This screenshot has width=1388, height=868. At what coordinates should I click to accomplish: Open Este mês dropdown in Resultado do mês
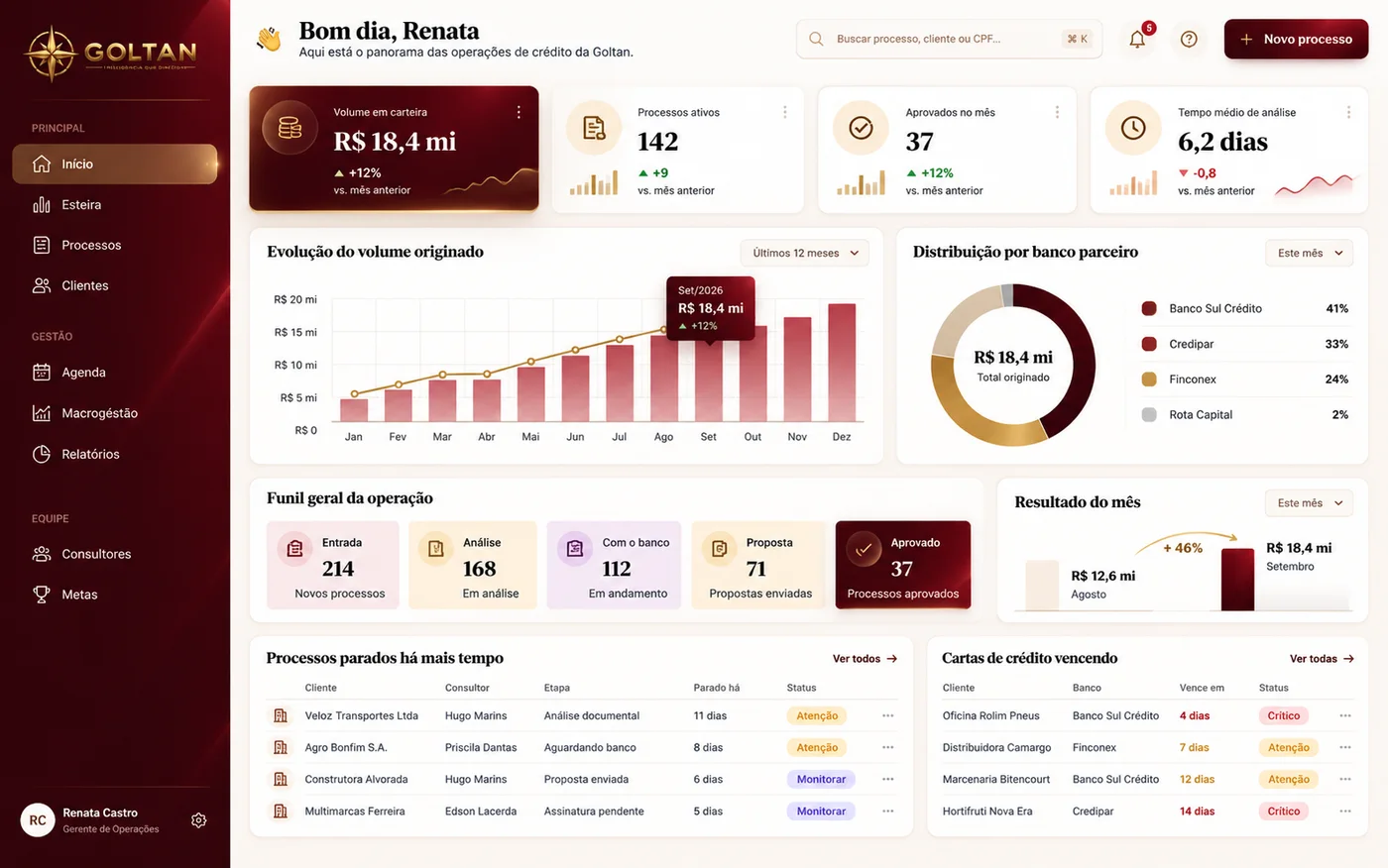[x=1310, y=503]
